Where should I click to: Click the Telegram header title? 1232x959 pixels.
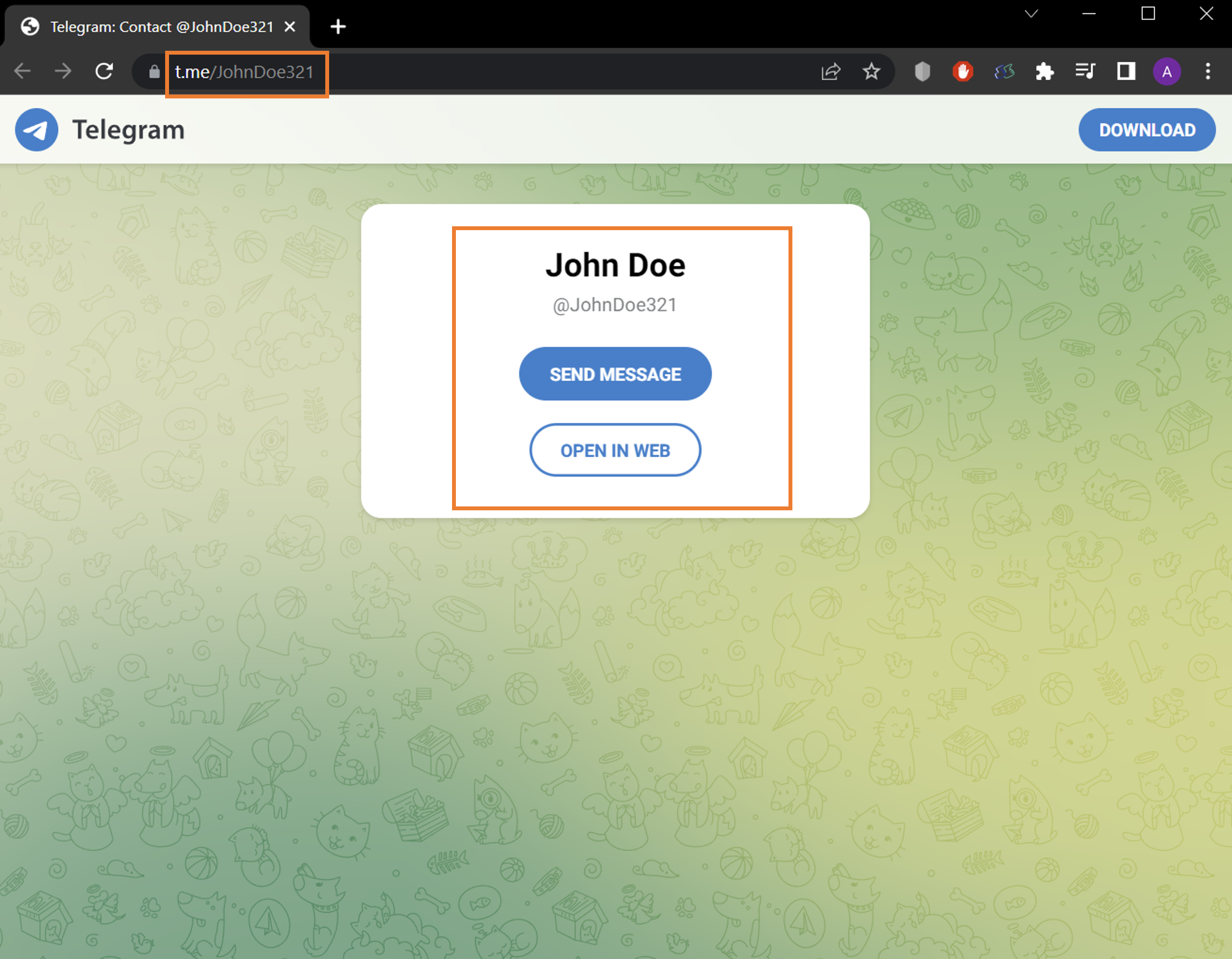pyautogui.click(x=129, y=130)
